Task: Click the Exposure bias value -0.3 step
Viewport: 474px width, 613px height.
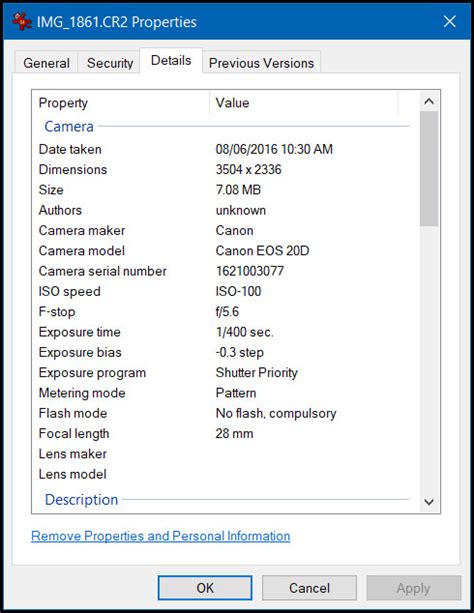Action: click(240, 352)
